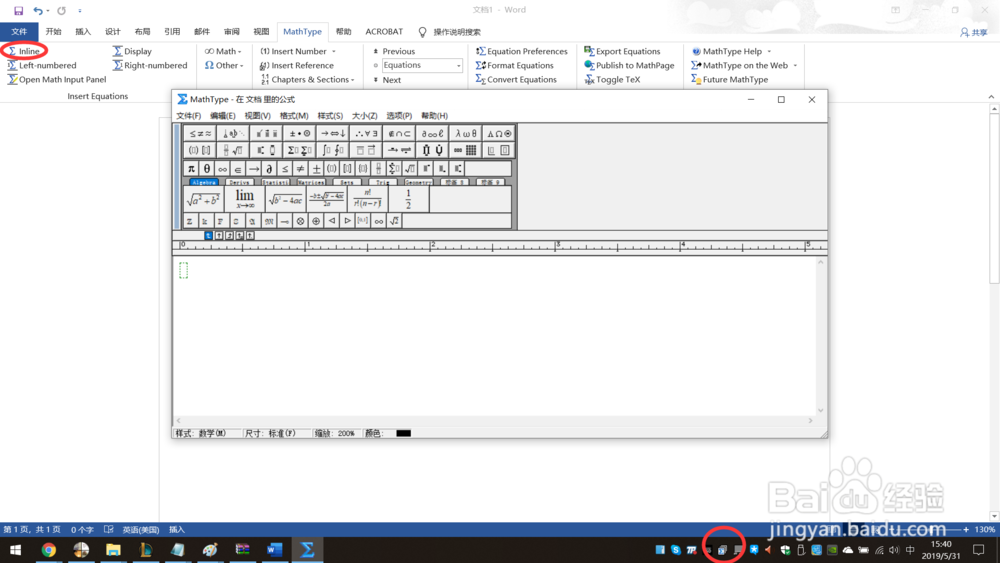Screen dimensions: 1000x563
Task: Open Word 文件 tab
Action: click(x=18, y=31)
